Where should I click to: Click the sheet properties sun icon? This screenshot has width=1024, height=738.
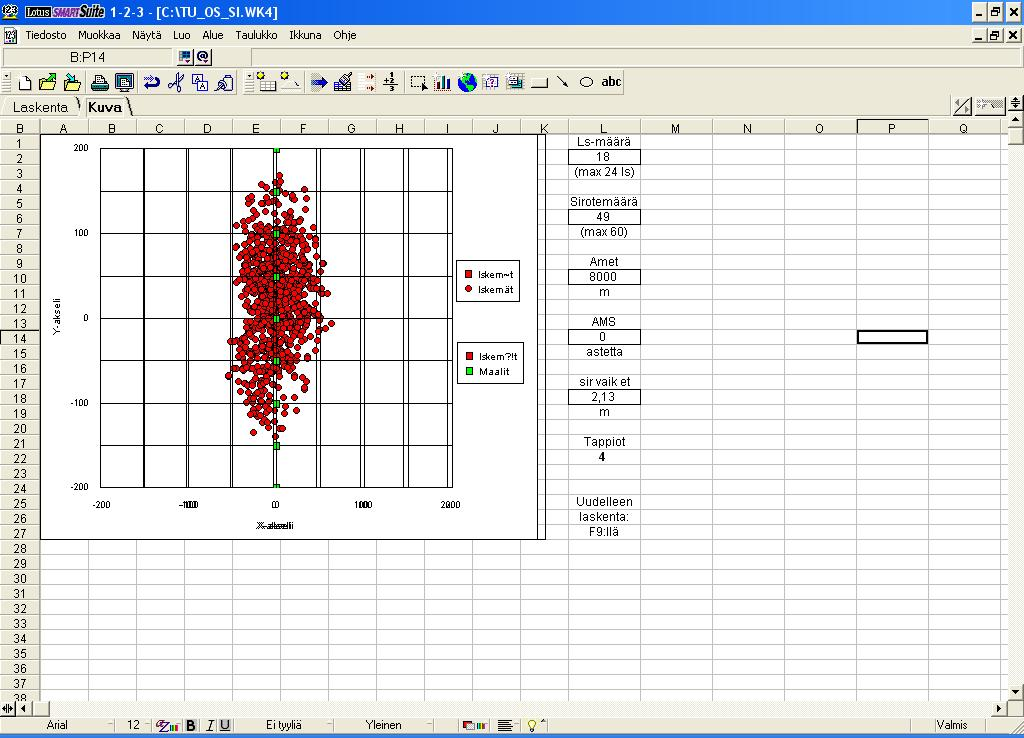tap(291, 82)
